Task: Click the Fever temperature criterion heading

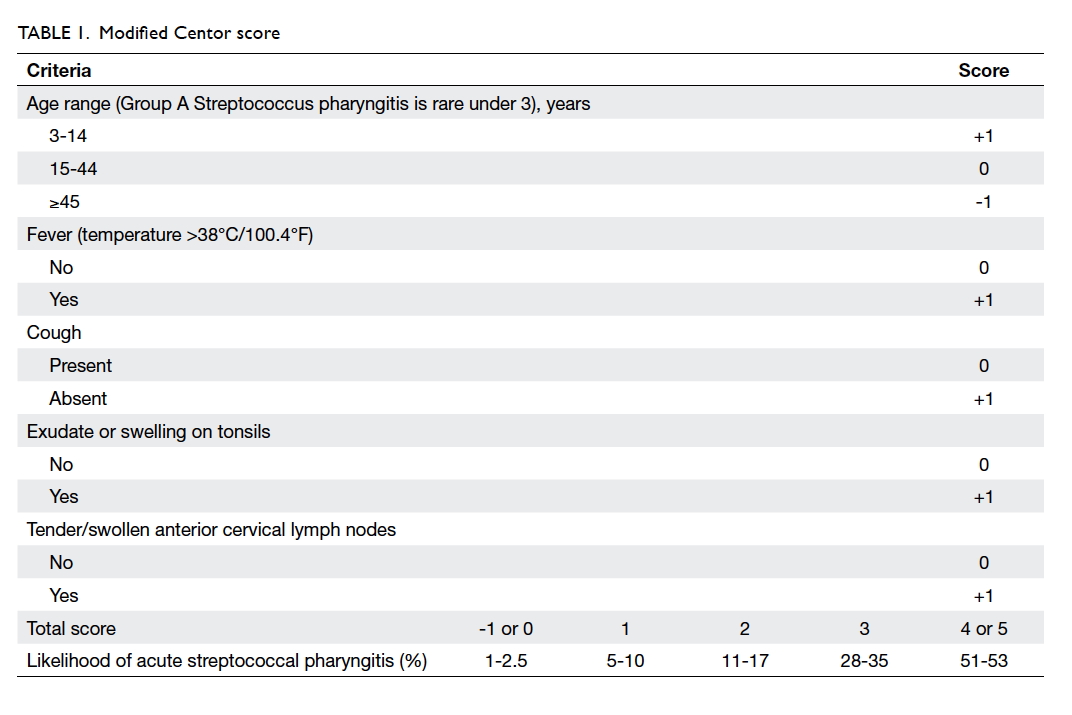Action: point(170,234)
